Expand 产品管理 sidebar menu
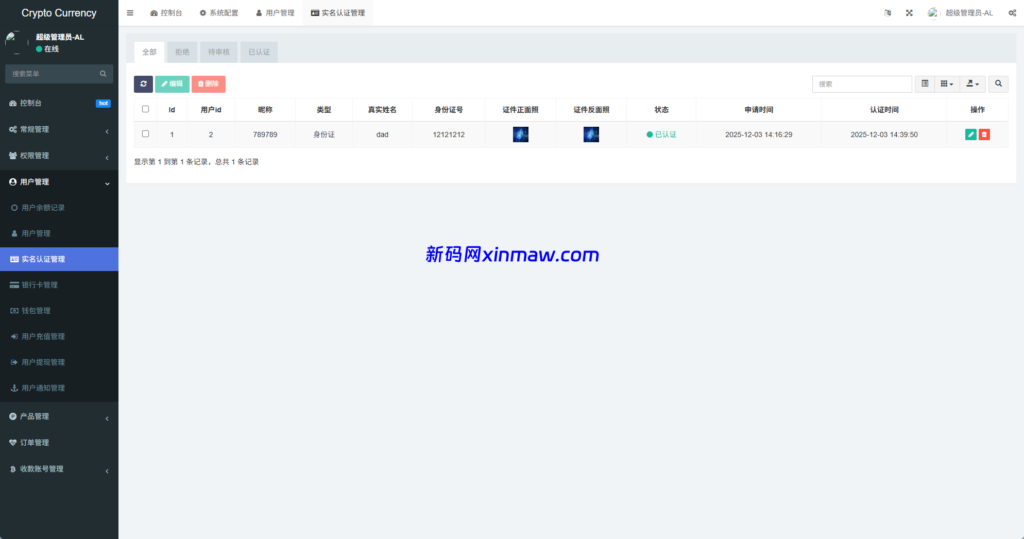Image resolution: width=1024 pixels, height=539 pixels. (x=59, y=416)
